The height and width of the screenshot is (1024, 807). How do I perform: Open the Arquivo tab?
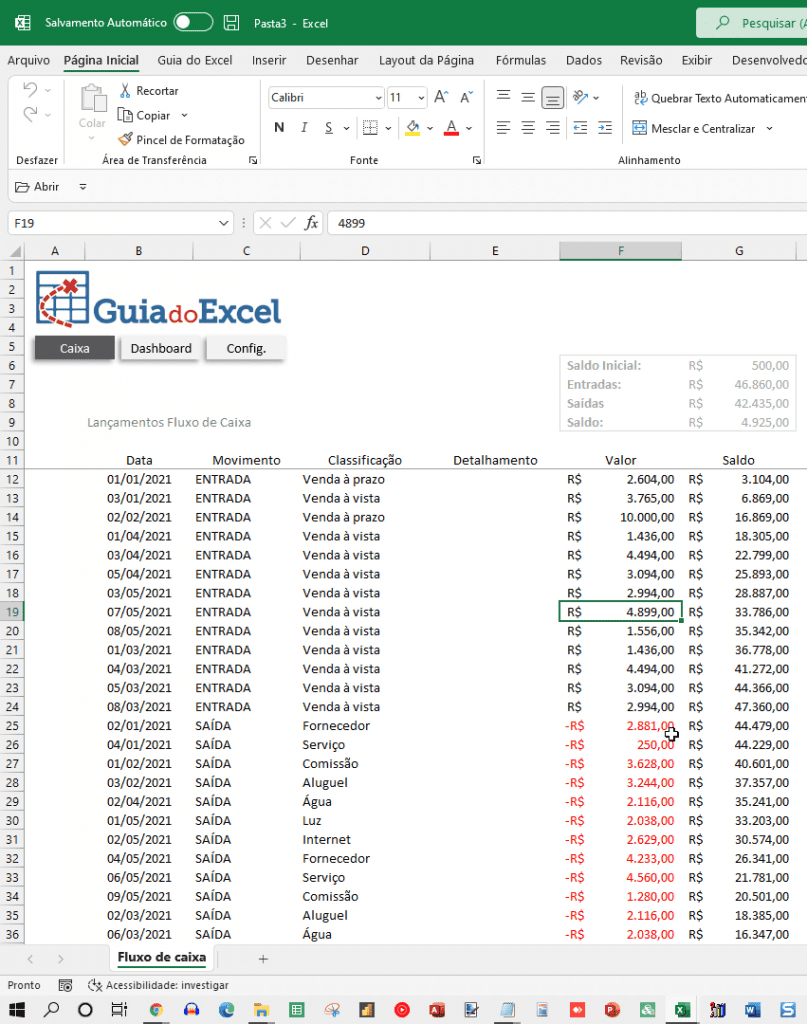[x=28, y=60]
